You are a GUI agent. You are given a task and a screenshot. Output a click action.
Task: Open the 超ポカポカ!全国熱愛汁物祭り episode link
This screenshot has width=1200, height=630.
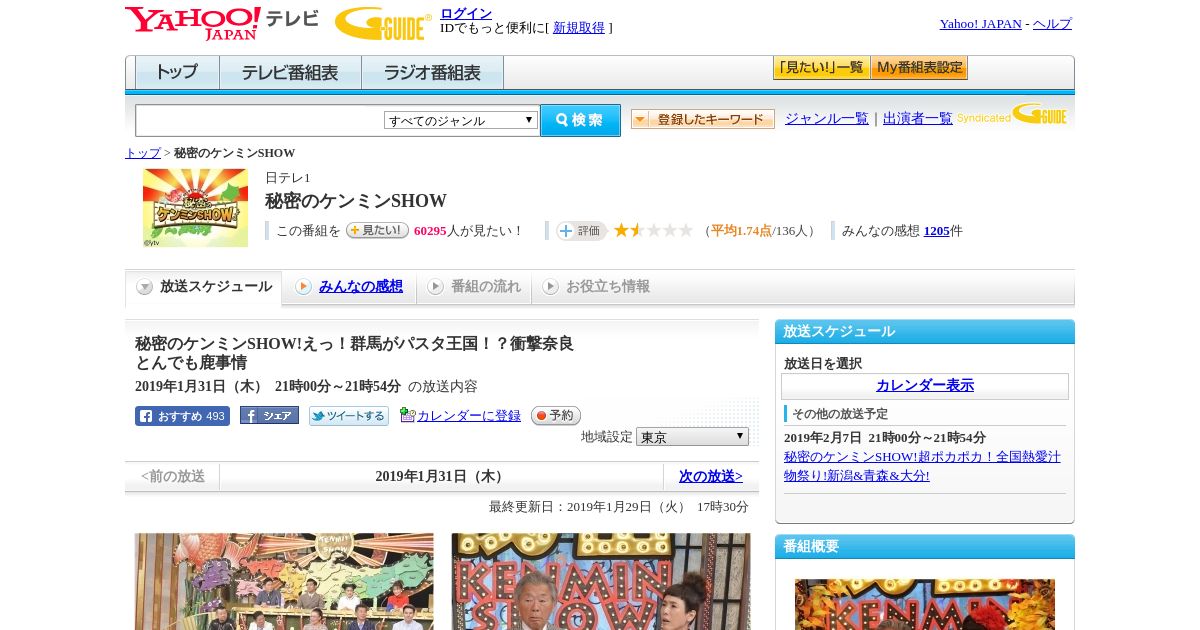(922, 466)
